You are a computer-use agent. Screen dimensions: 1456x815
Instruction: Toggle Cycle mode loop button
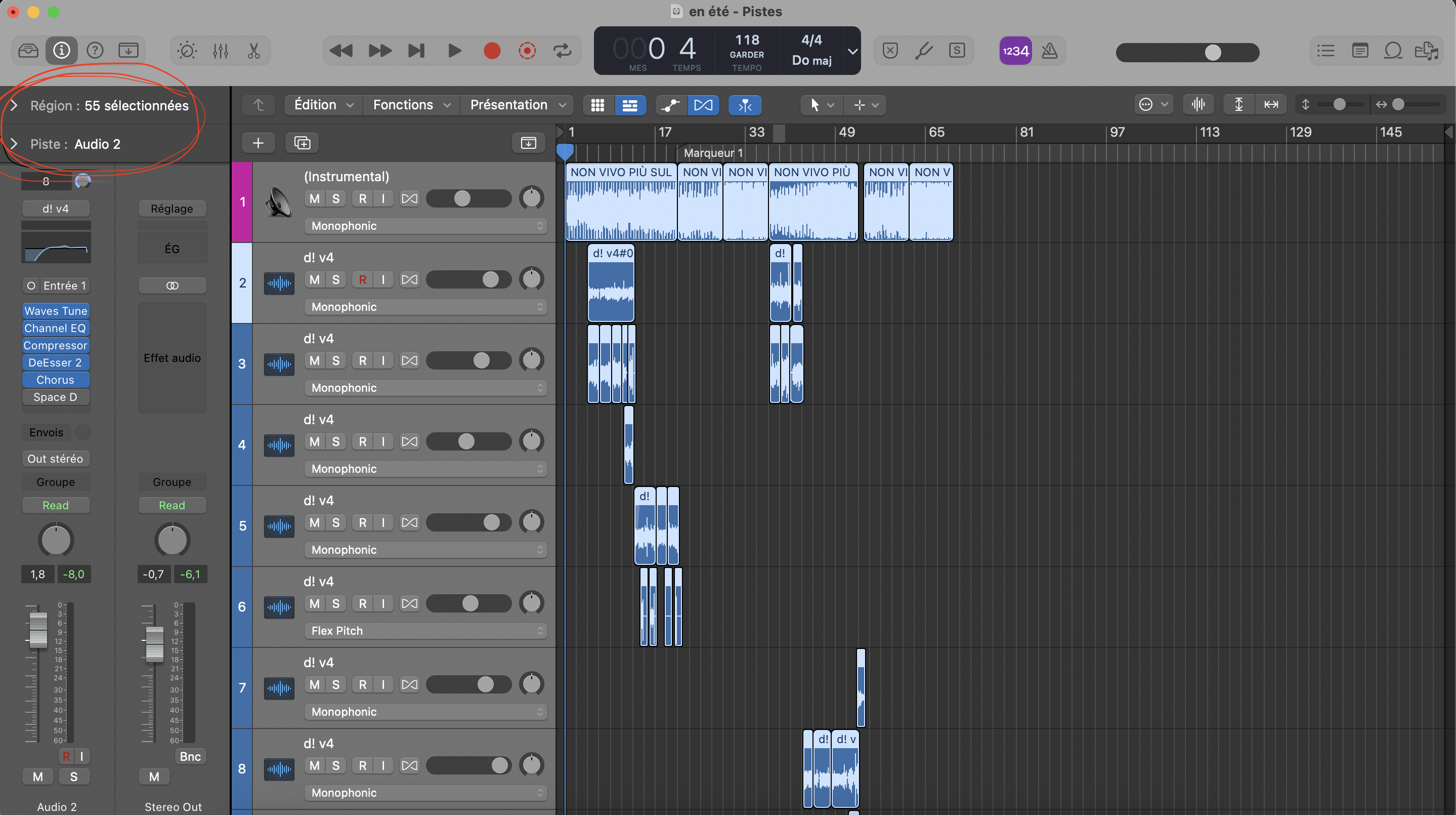[563, 51]
